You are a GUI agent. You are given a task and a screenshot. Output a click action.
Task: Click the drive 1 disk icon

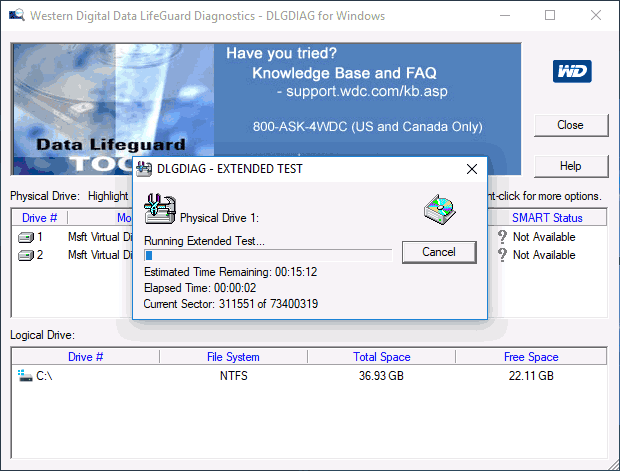click(x=26, y=237)
